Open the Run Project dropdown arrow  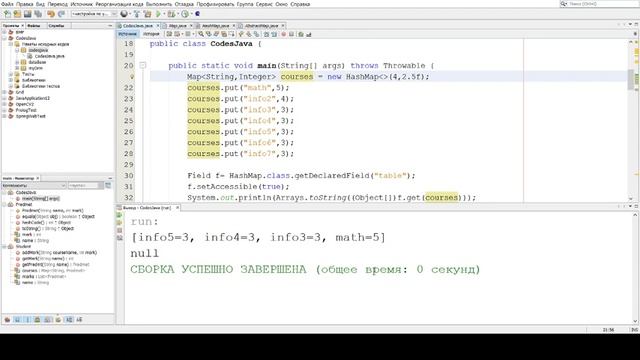164,14
